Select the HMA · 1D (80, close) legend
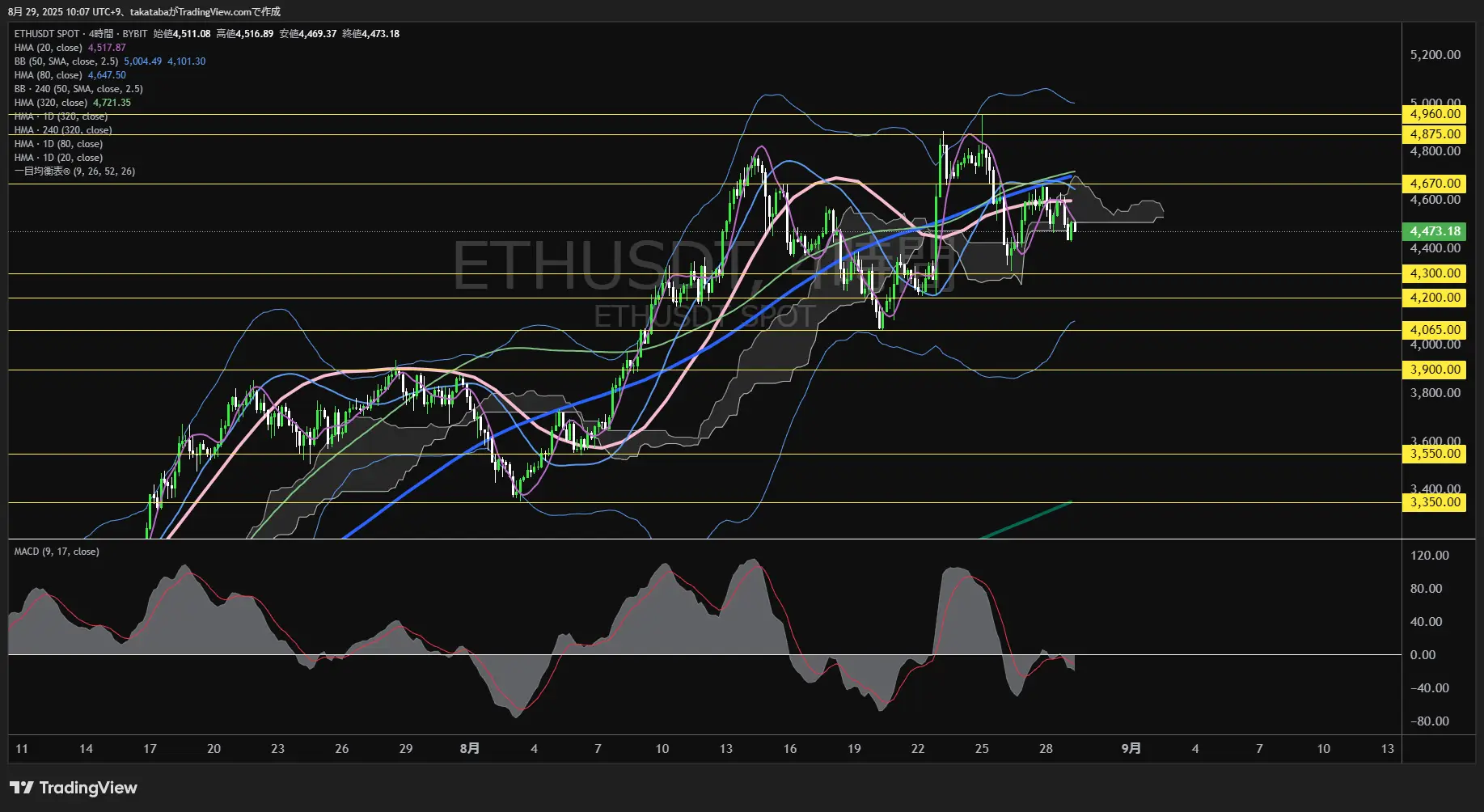Screen dimensions: 1484x812 58,144
